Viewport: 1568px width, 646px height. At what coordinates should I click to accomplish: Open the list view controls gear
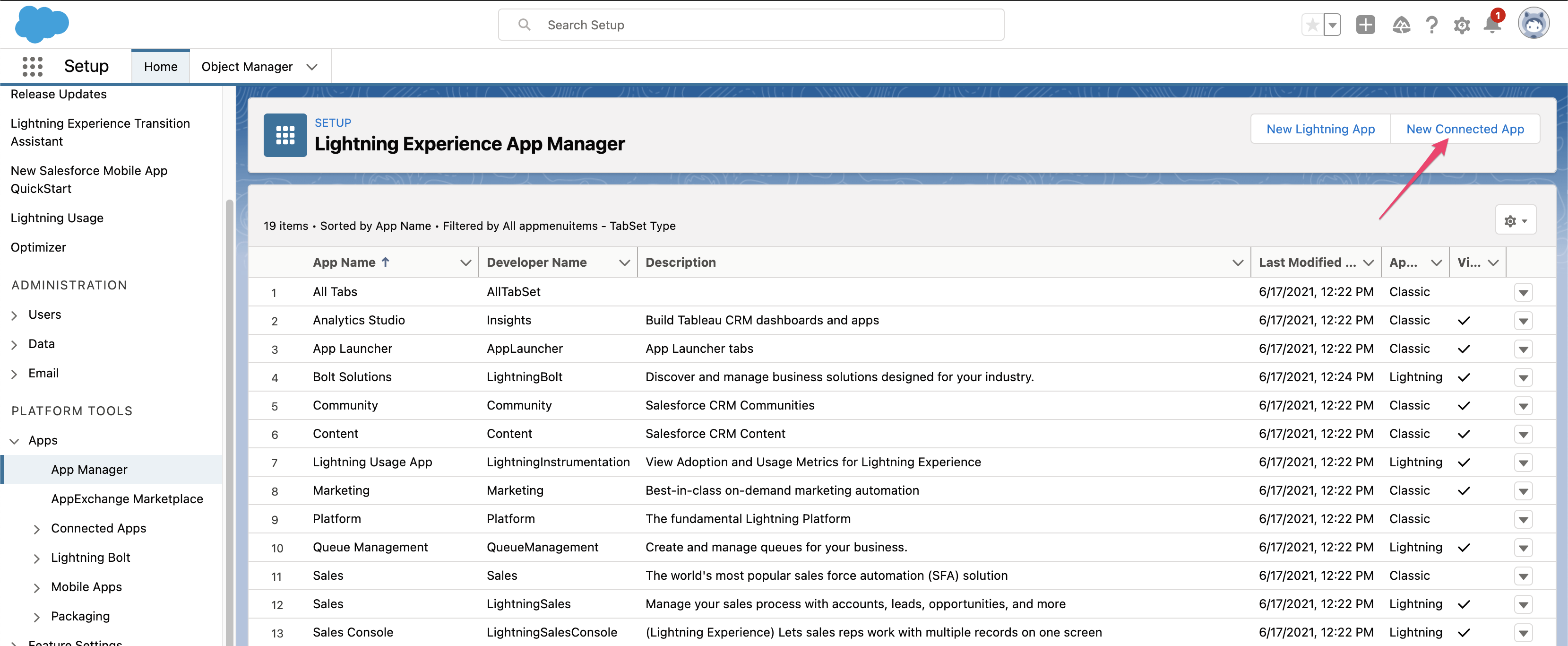point(1515,220)
